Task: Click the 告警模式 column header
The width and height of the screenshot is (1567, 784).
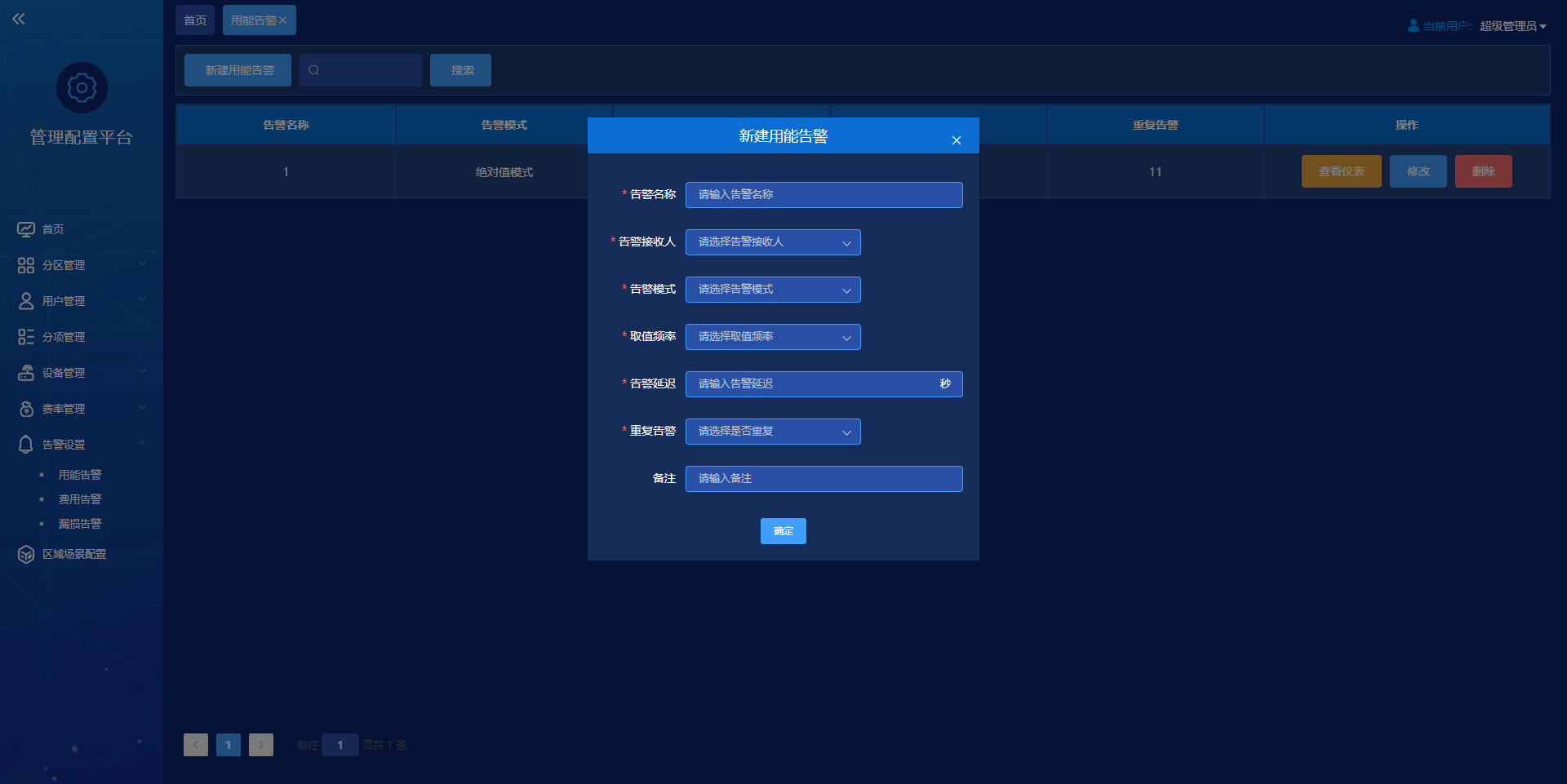Action: (x=504, y=125)
